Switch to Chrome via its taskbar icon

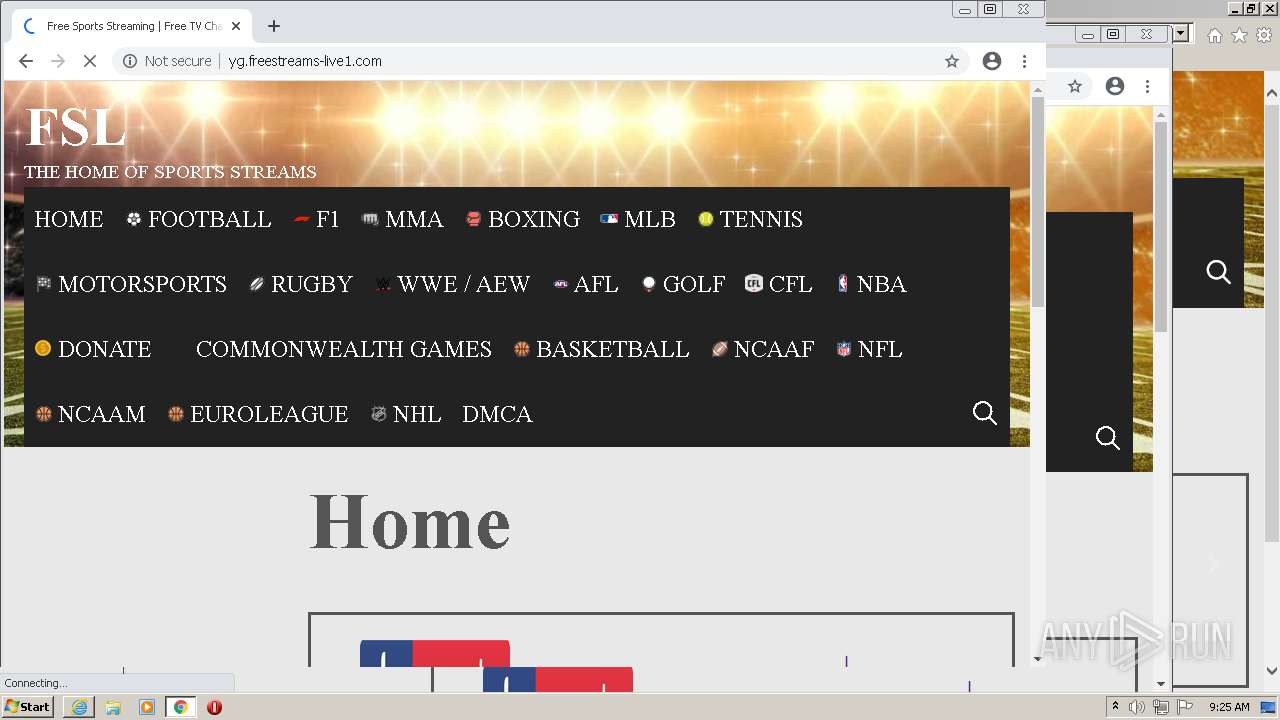[x=181, y=707]
